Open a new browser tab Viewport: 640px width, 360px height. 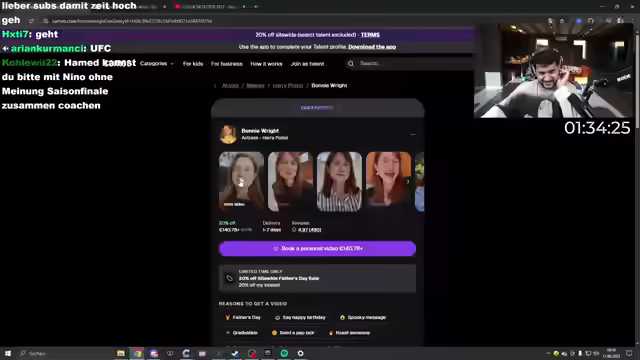click(256, 7)
